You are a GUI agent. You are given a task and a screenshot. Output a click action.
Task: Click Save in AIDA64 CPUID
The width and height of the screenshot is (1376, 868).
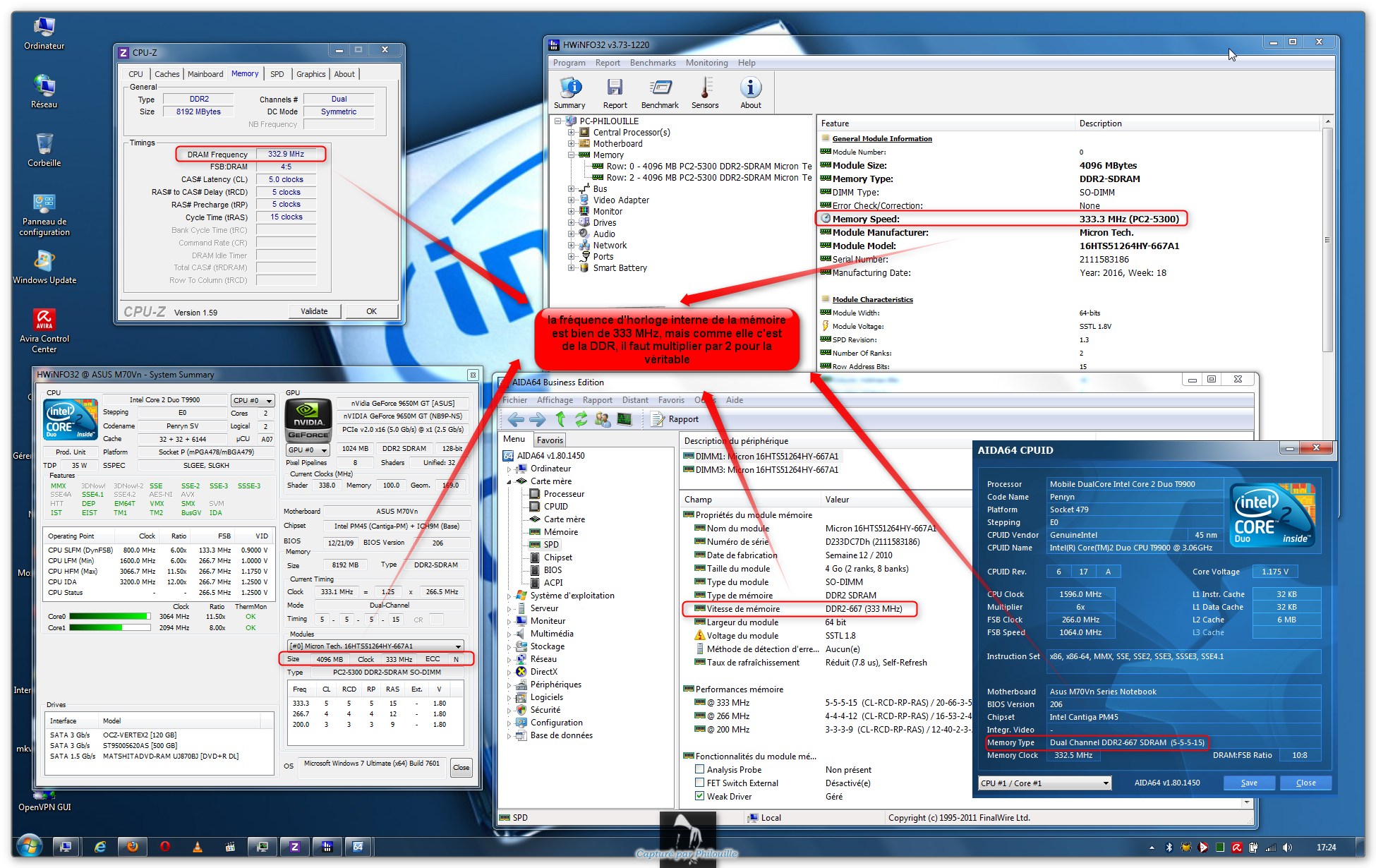[x=1249, y=783]
